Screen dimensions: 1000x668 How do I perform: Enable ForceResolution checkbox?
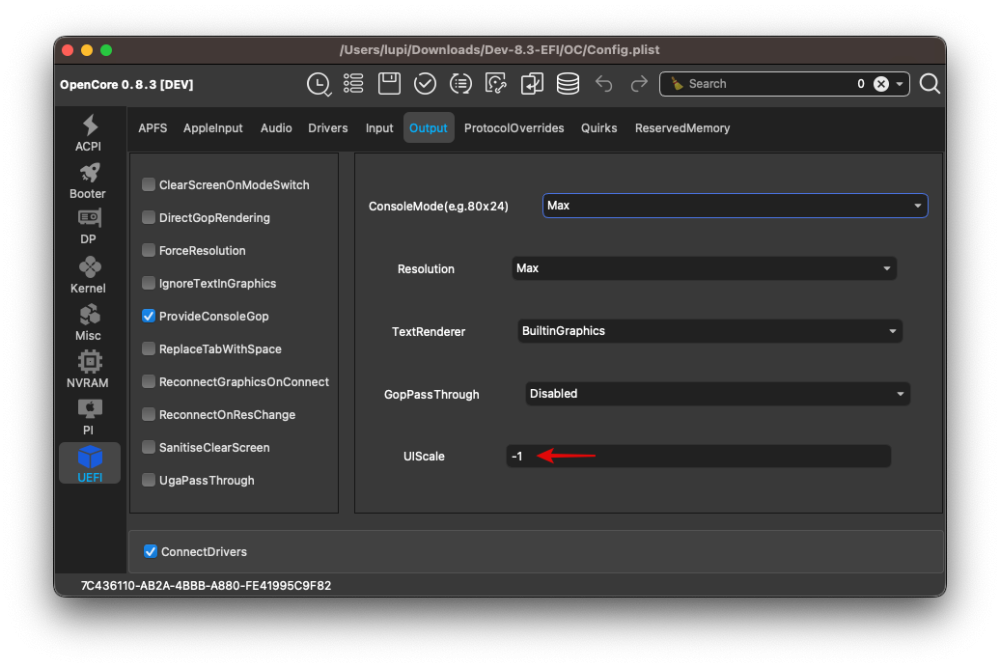[x=148, y=250]
